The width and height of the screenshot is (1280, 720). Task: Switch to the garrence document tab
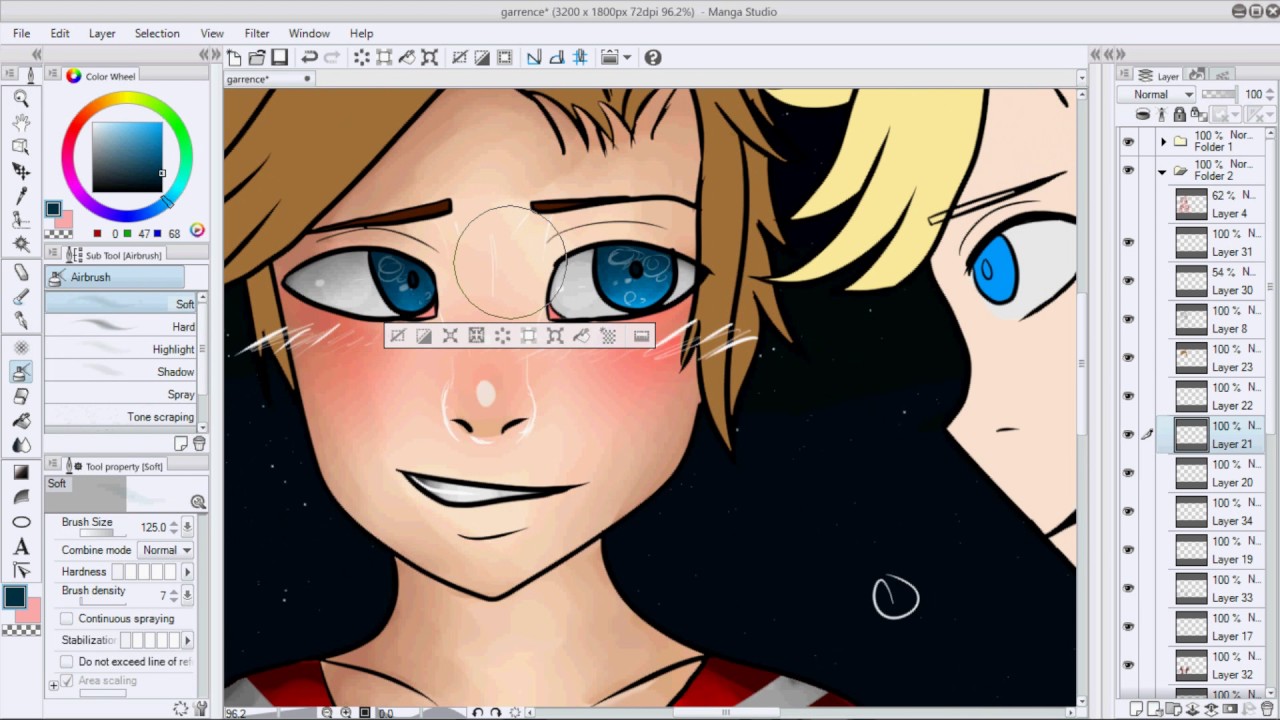pyautogui.click(x=268, y=79)
